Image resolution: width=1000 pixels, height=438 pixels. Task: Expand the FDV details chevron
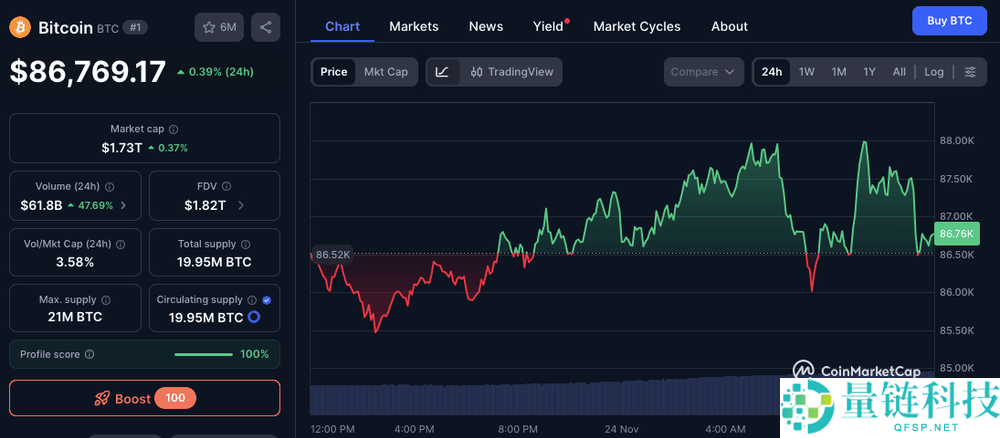(241, 205)
